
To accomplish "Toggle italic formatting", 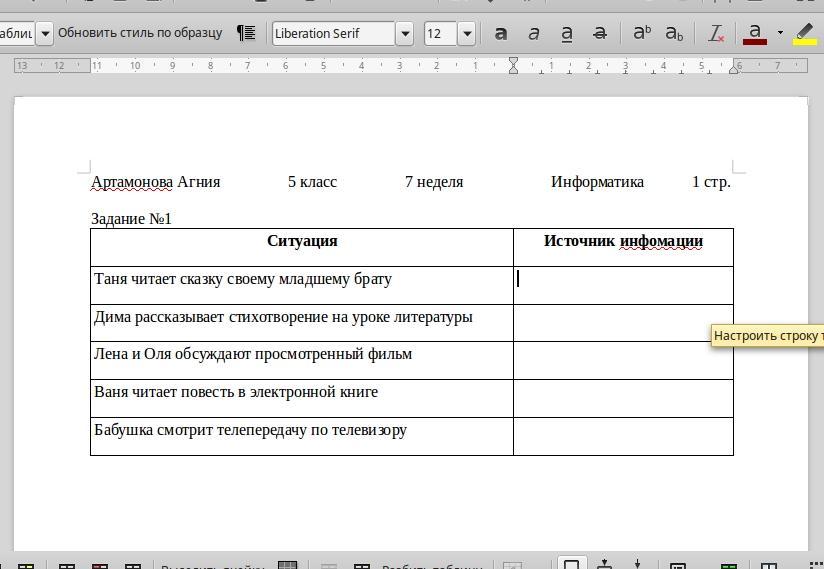I will click(533, 34).
